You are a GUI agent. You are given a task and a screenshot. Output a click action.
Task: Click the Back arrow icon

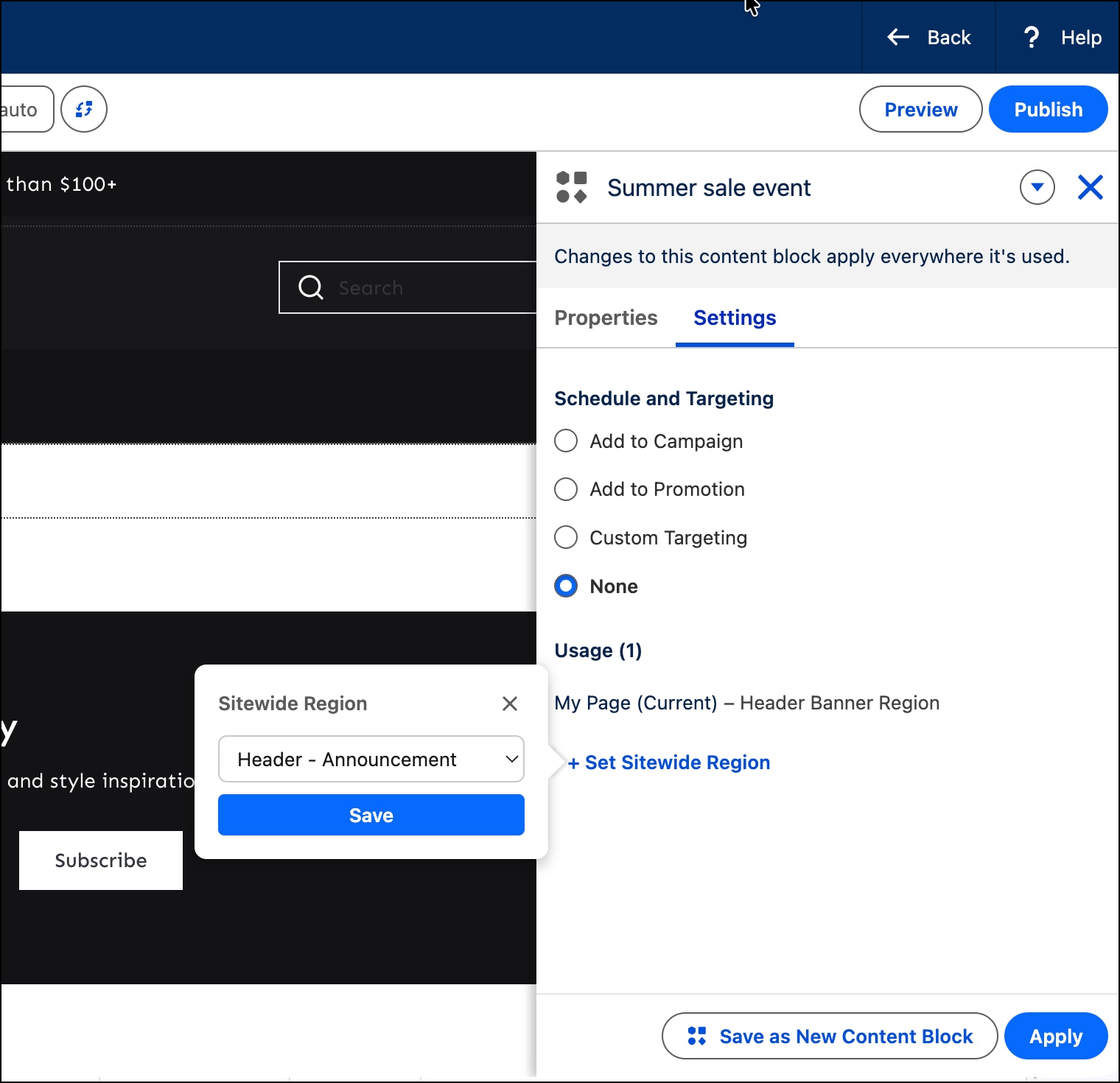point(897,37)
